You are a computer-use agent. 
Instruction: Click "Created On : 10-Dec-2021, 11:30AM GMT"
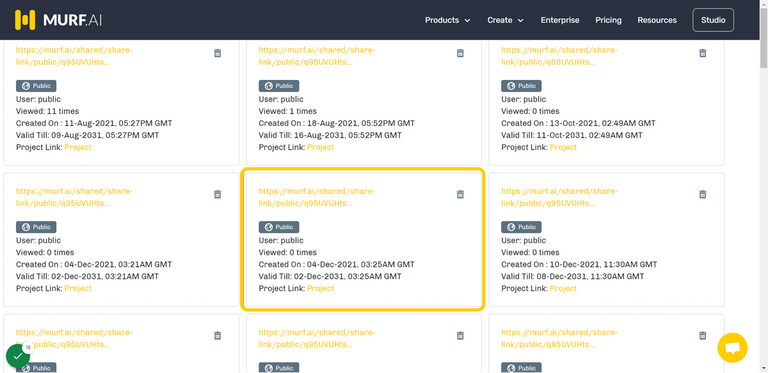(x=579, y=264)
